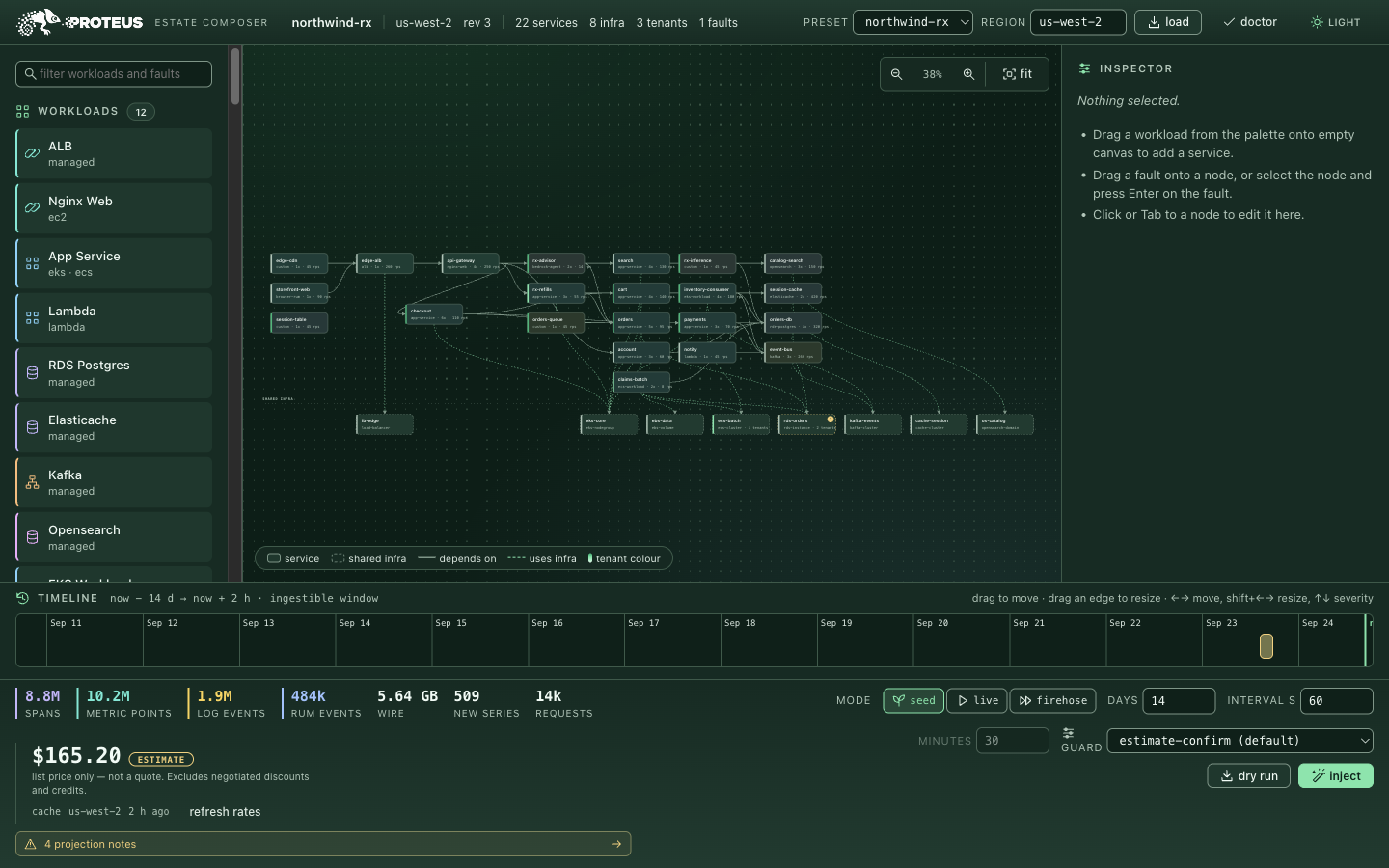
Task: Click the refresh rates link
Action: tap(225, 812)
